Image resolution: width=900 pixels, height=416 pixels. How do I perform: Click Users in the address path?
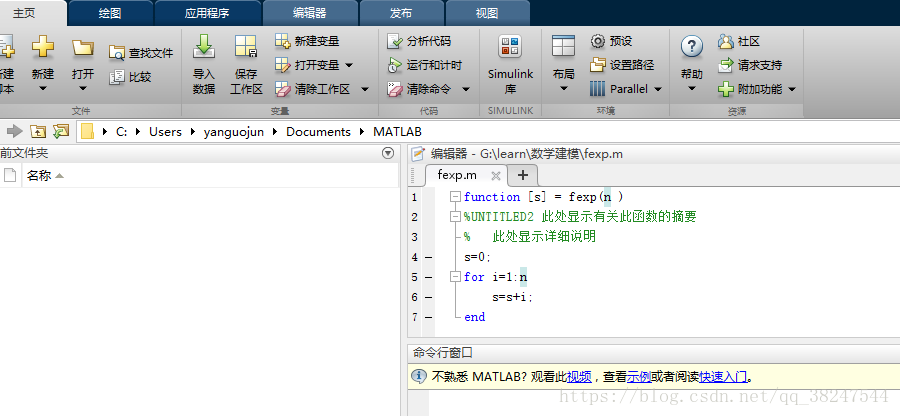click(x=165, y=131)
